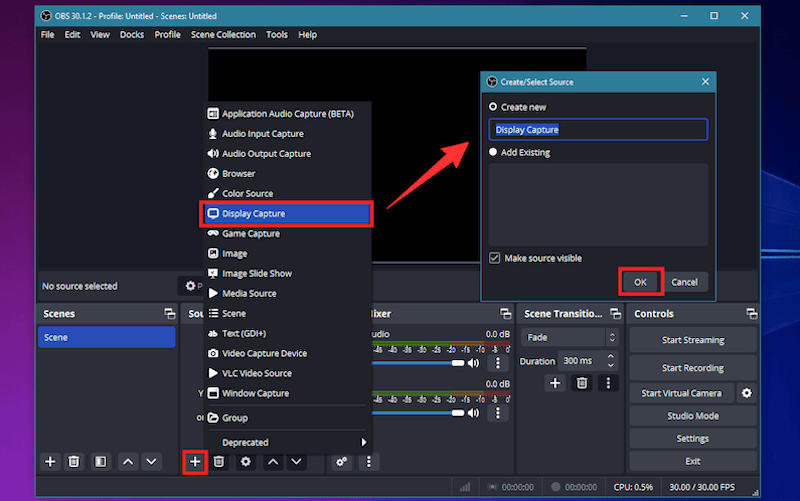The height and width of the screenshot is (501, 800).
Task: Open the Tools menu
Action: [x=277, y=35]
